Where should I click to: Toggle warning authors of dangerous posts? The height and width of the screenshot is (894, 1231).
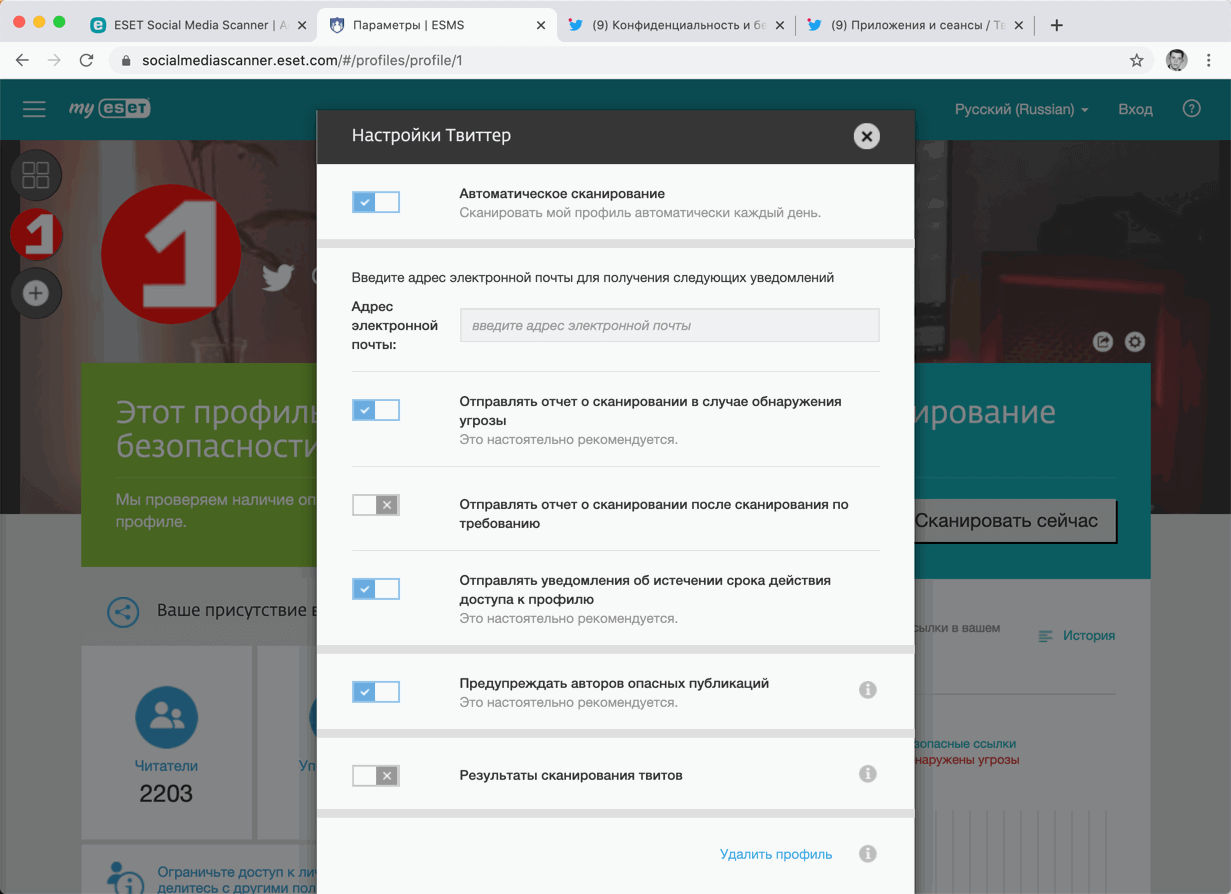tap(376, 692)
